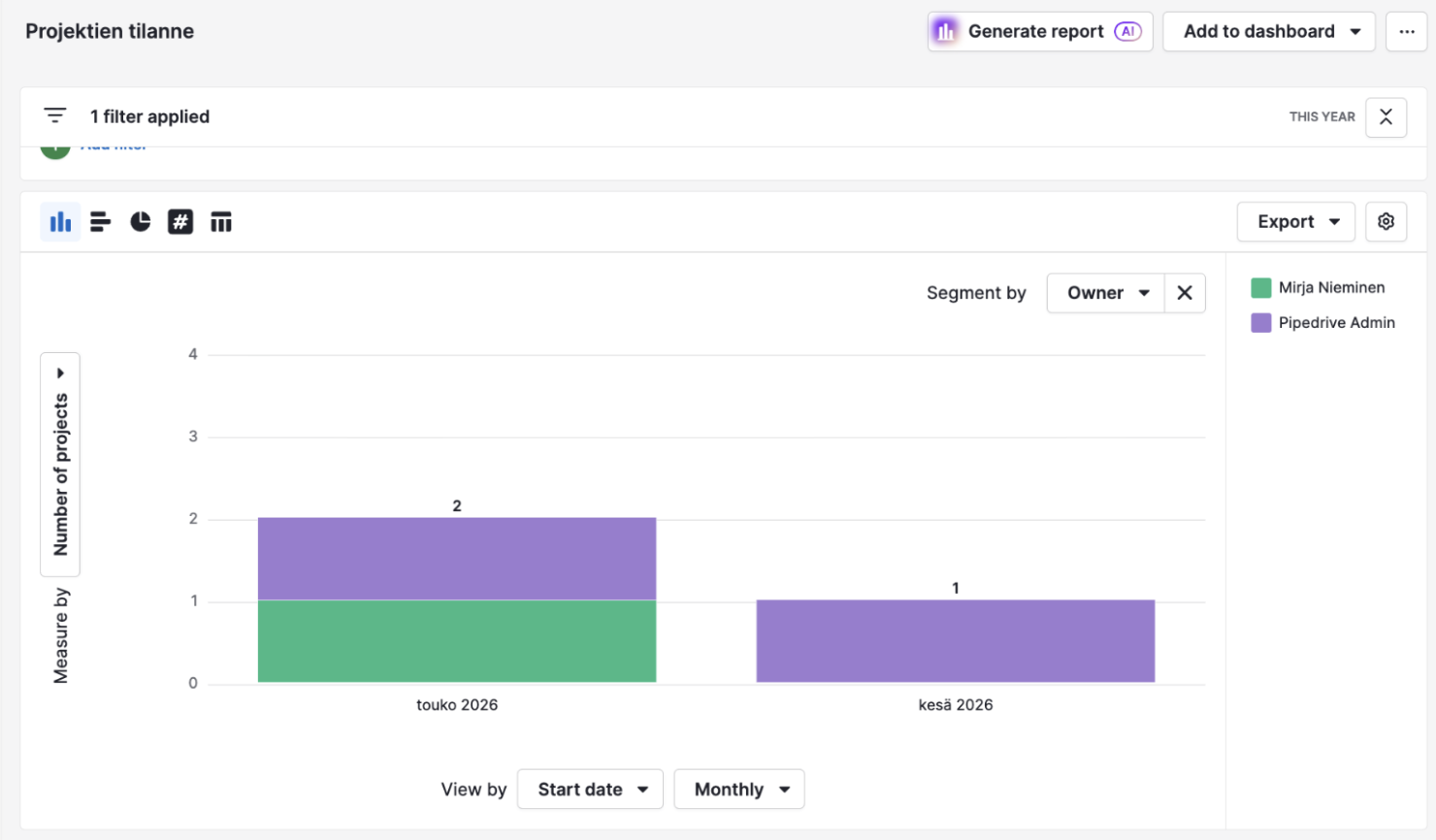Open the Segment by Owner dropdown
Screen dimensions: 1436x840
tap(1106, 293)
